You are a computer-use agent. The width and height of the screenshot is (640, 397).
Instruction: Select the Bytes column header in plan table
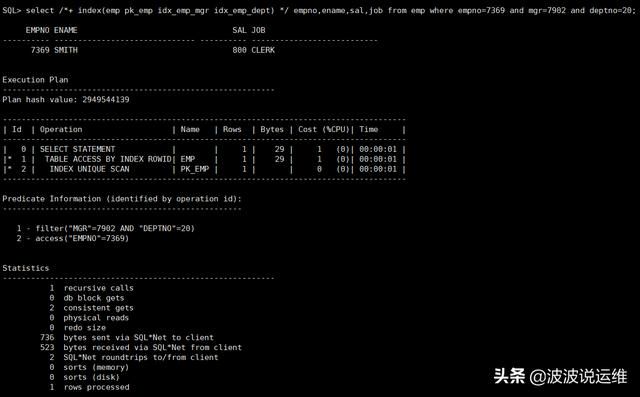click(x=272, y=129)
